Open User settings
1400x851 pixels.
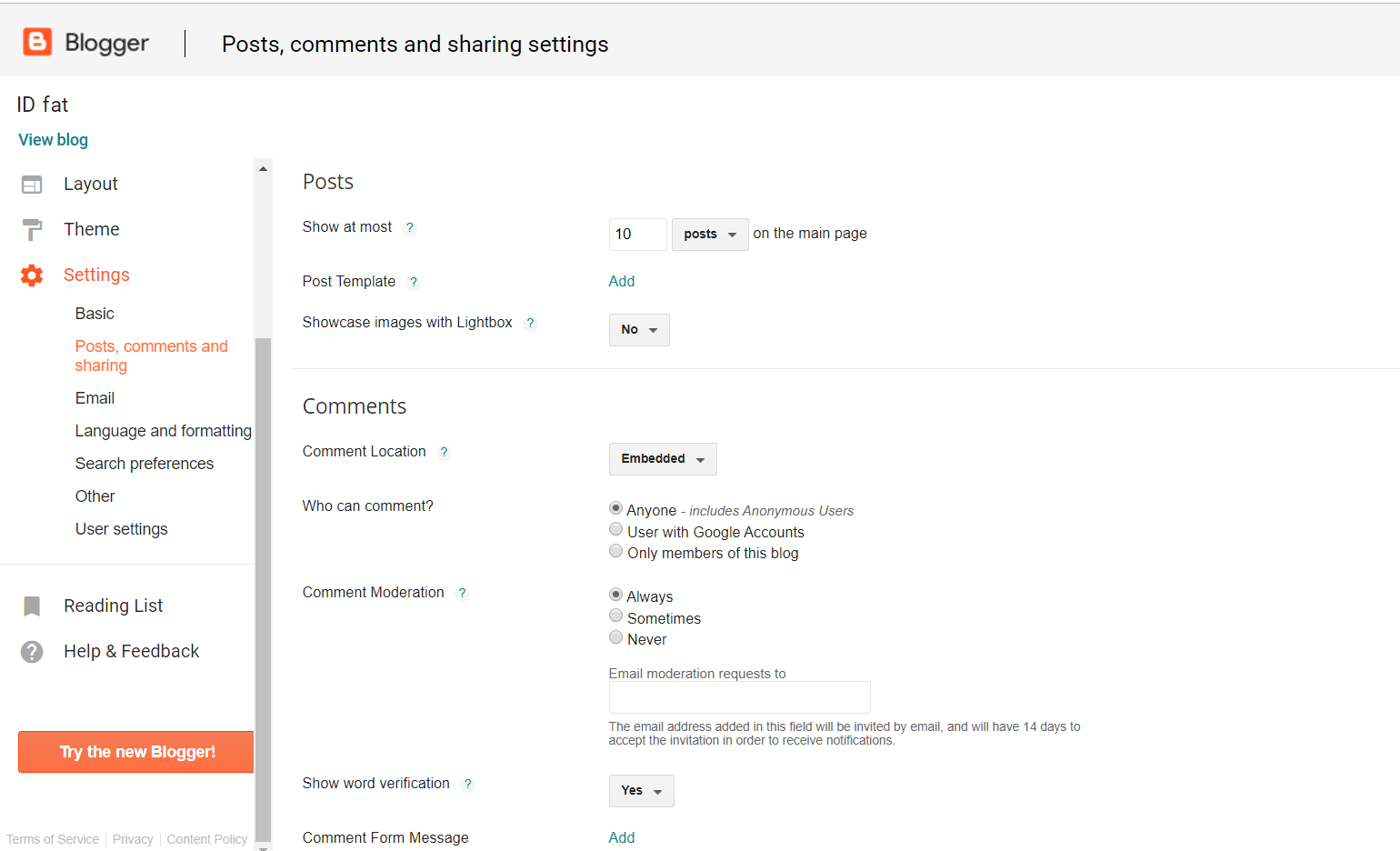(x=122, y=529)
